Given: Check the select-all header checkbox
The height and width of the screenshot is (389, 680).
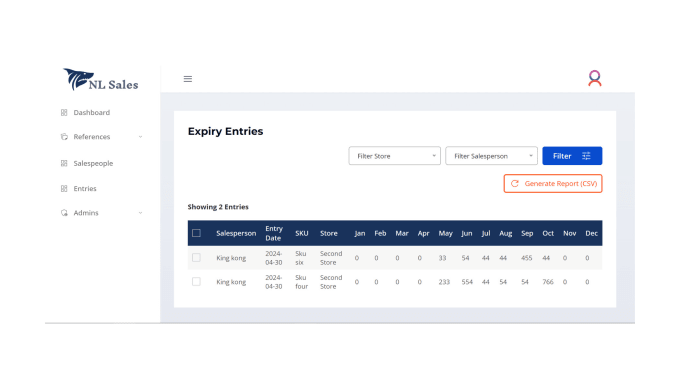Looking at the screenshot, I should tap(196, 233).
